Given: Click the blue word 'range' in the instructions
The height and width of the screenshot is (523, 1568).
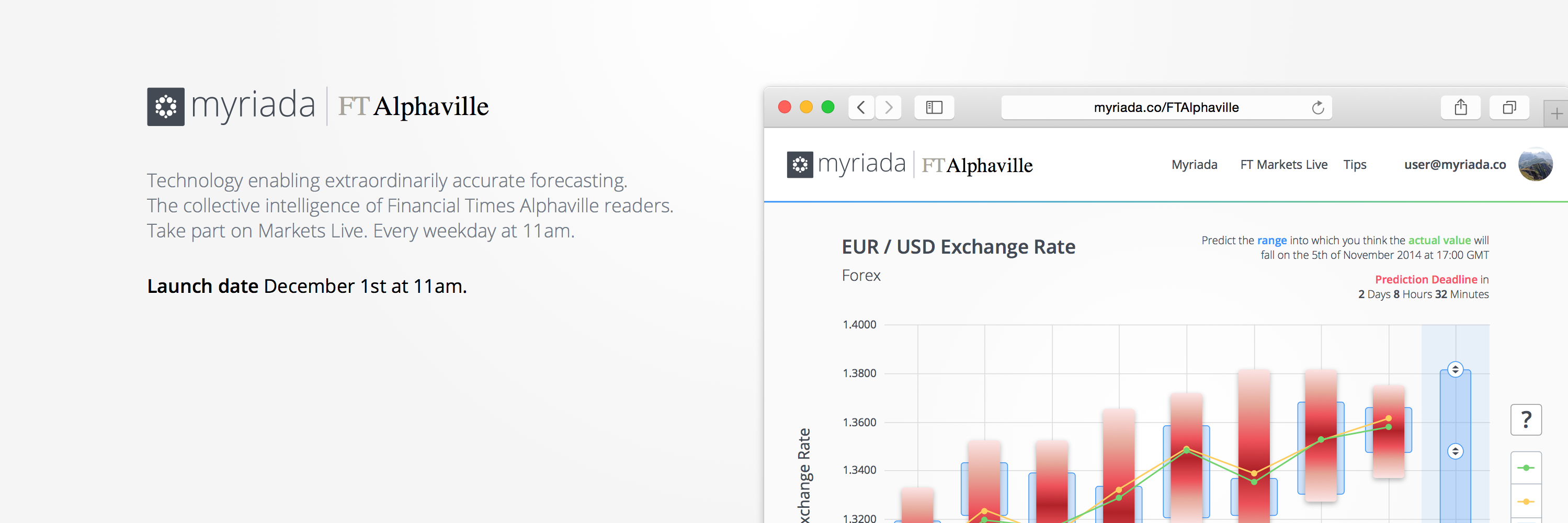Looking at the screenshot, I should (1271, 241).
